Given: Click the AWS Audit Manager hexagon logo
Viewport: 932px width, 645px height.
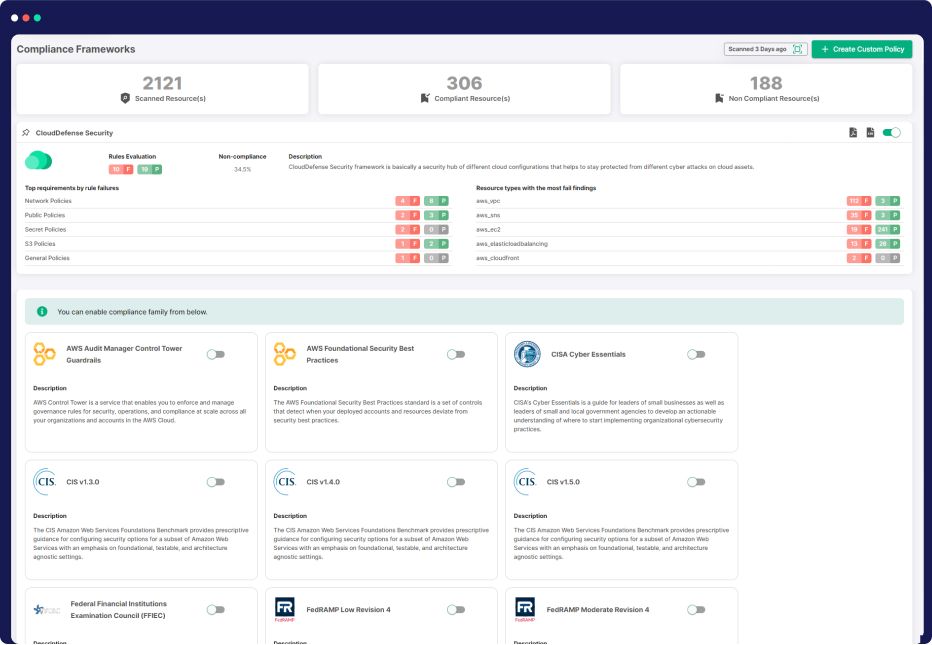Looking at the screenshot, I should [x=45, y=354].
